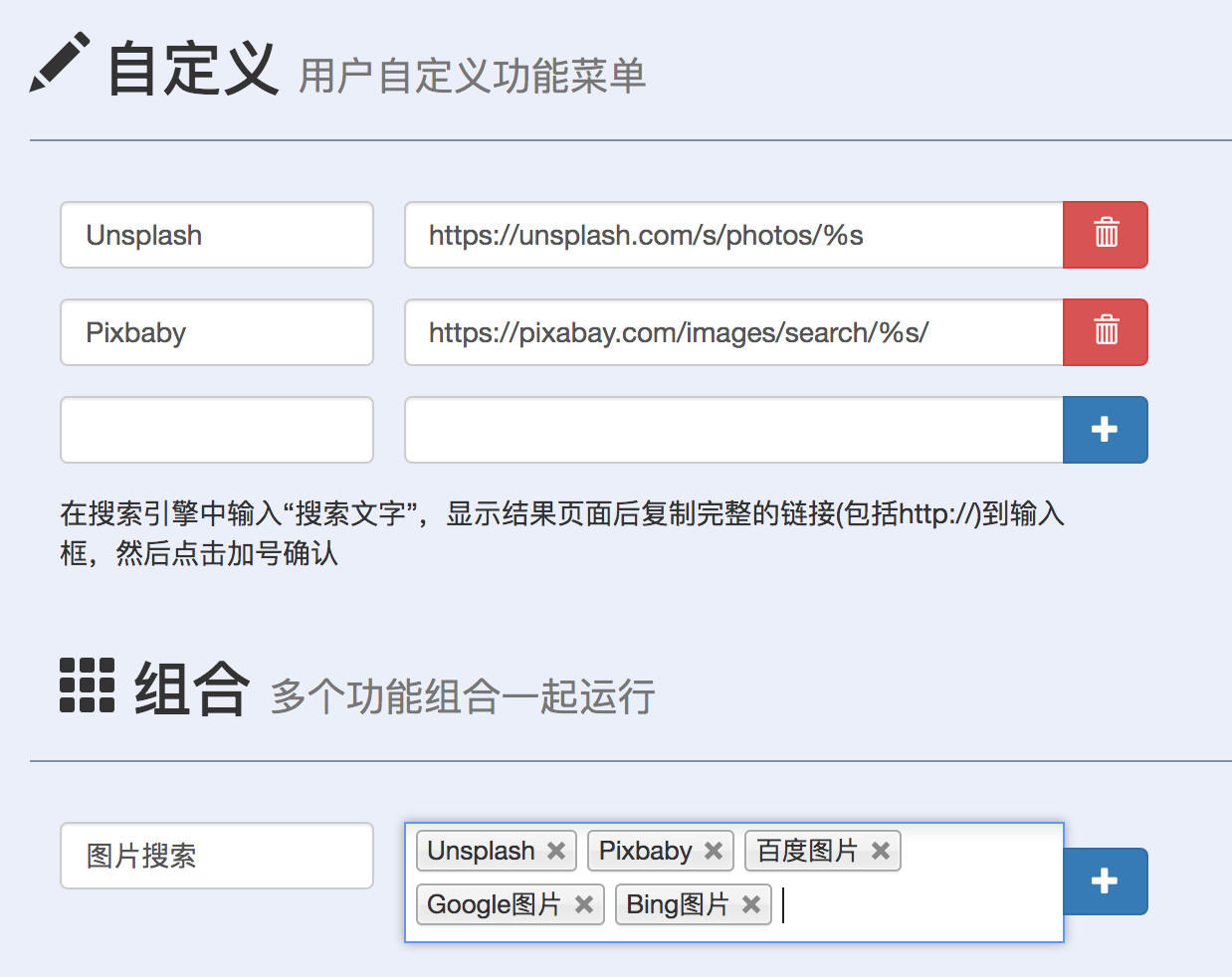The image size is (1232, 977).
Task: Click the 图片搜索 combination name field
Action: (x=216, y=856)
